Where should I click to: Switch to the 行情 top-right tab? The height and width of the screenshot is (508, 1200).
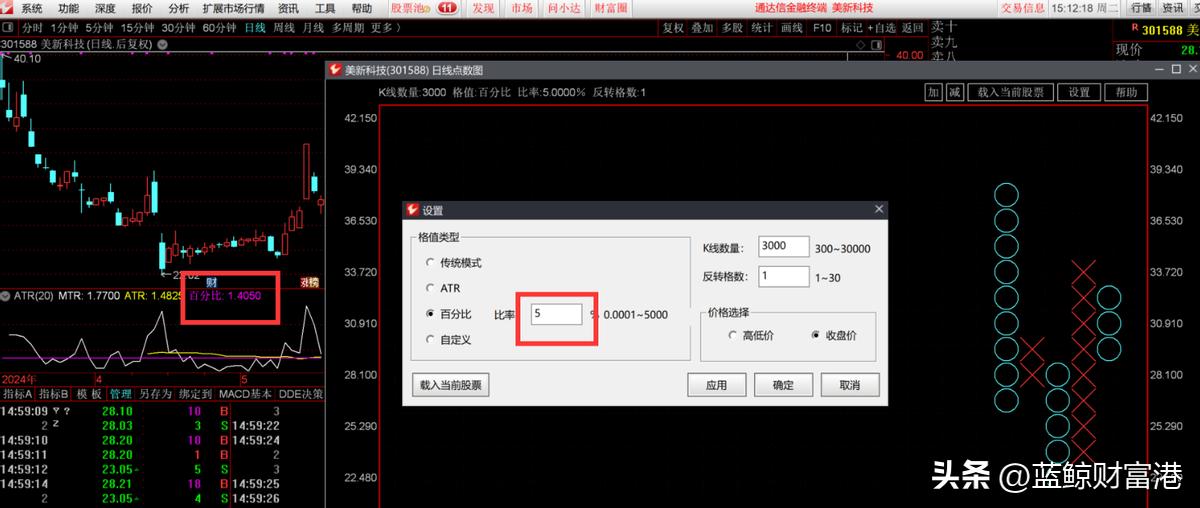(1141, 8)
